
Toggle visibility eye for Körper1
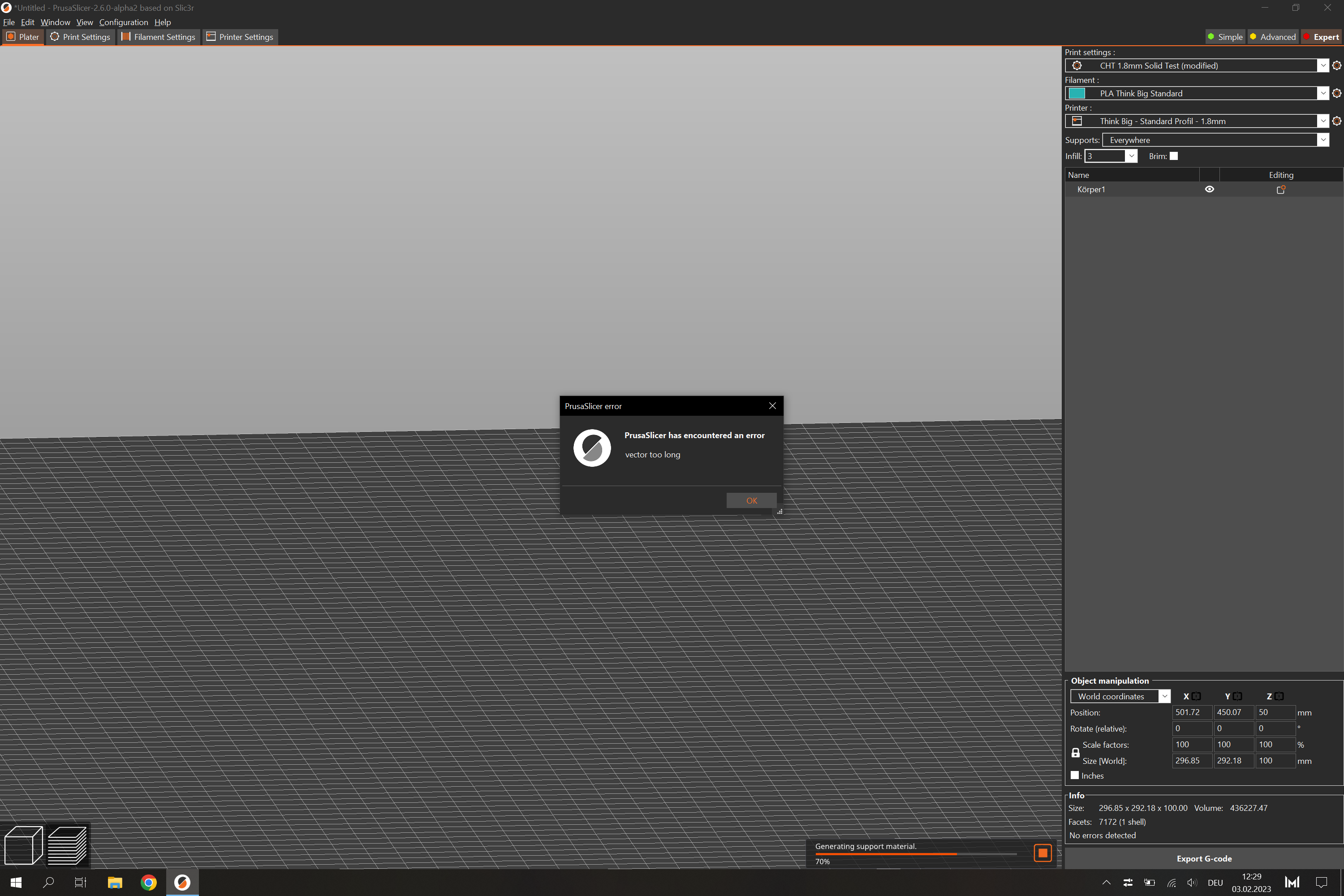point(1209,189)
